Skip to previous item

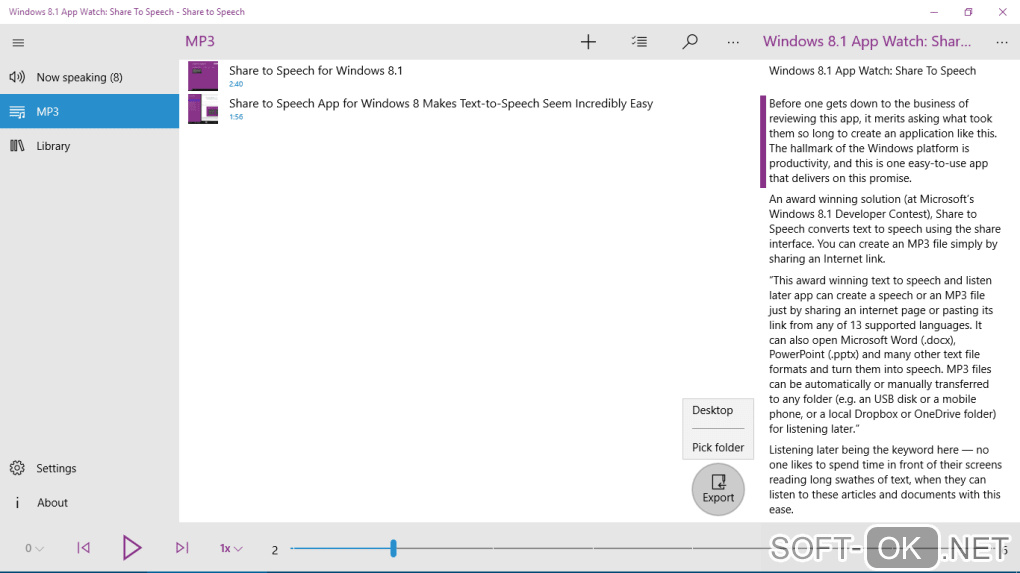pyautogui.click(x=83, y=548)
